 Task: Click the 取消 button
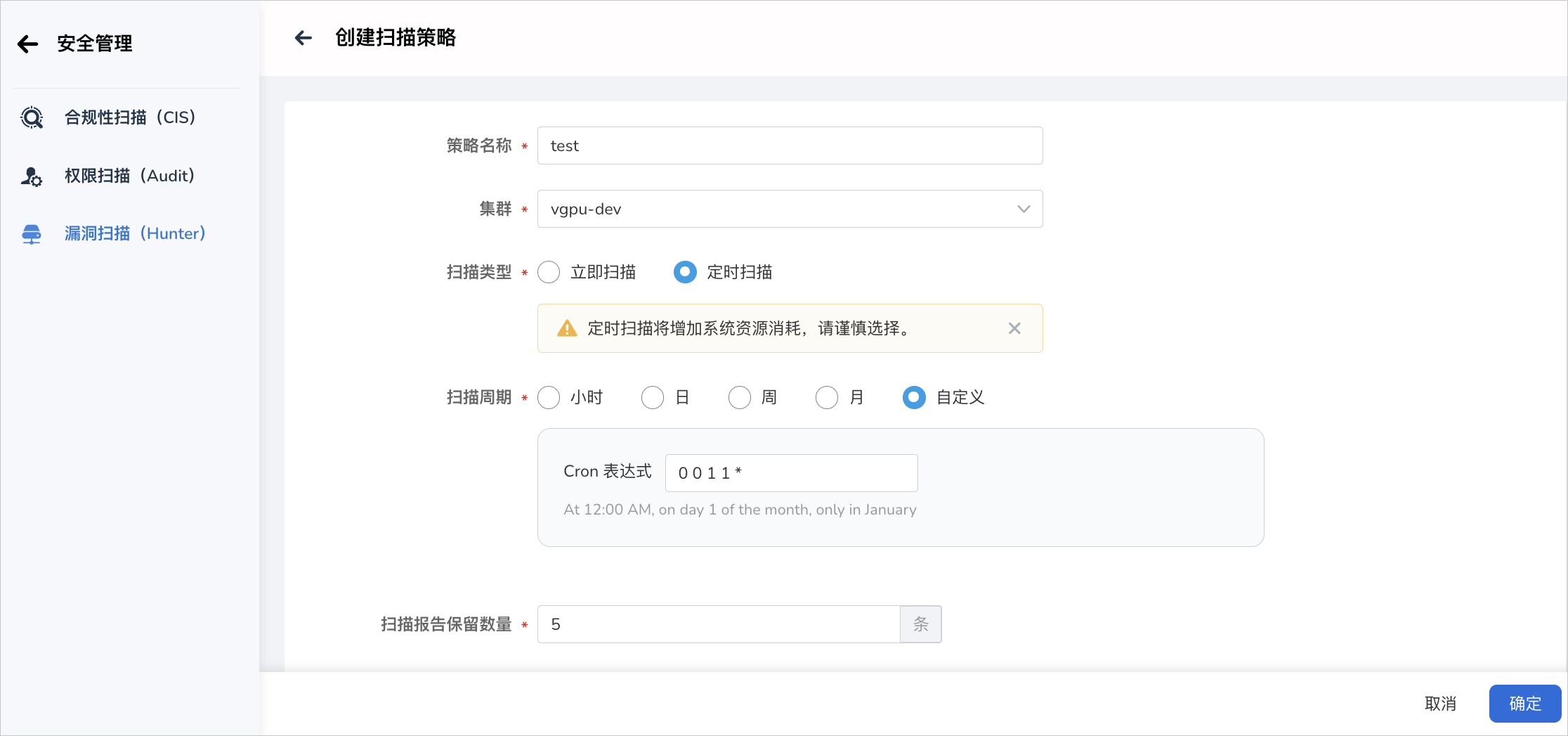(1440, 704)
